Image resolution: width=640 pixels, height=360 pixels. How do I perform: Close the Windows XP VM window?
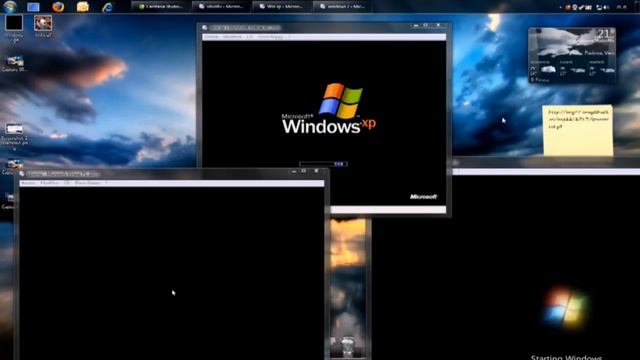[x=439, y=25]
